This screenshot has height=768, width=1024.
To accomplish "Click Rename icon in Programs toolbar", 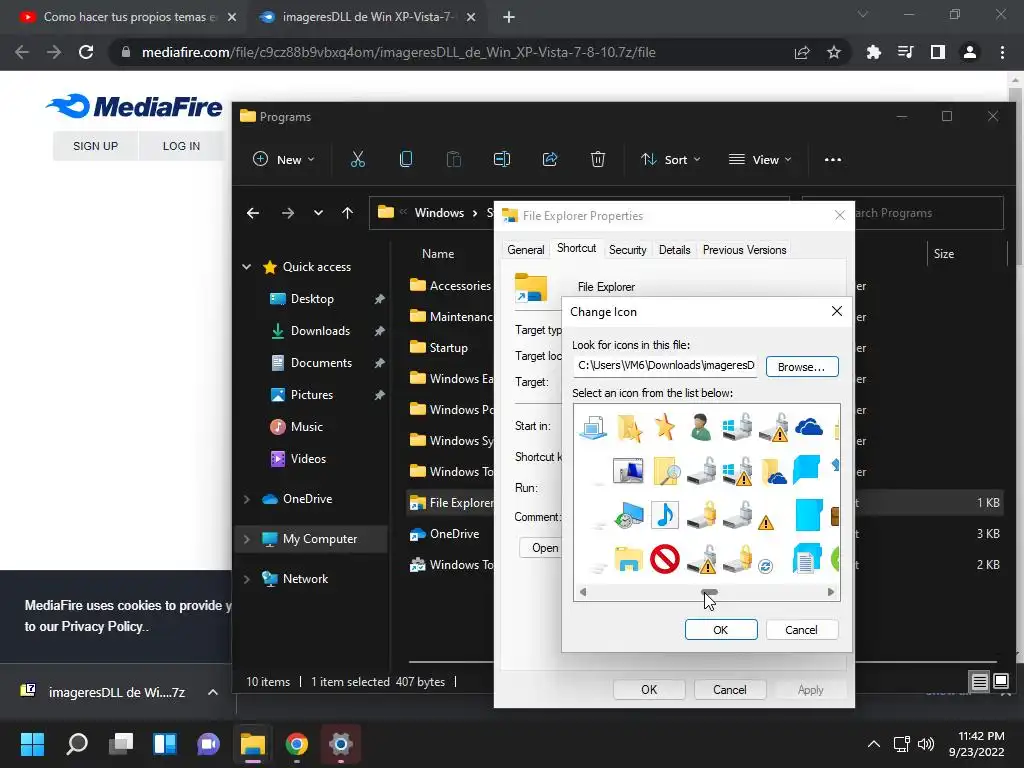I will (502, 159).
